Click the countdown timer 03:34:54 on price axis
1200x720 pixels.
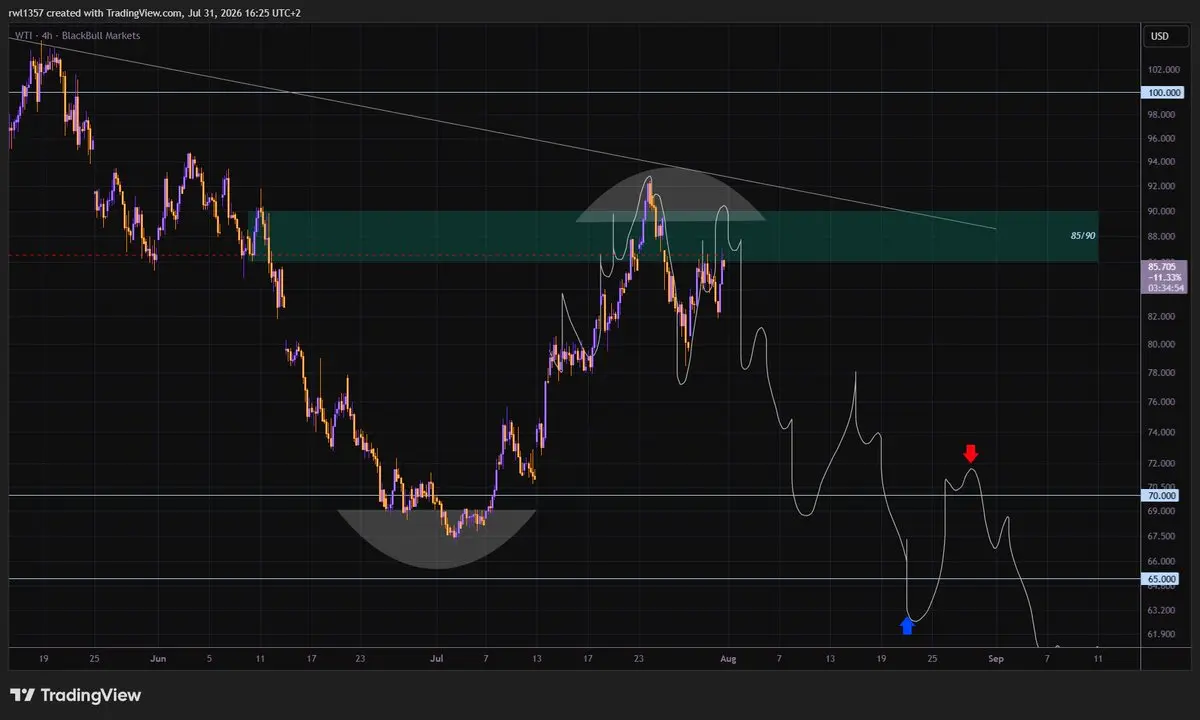tap(1165, 287)
